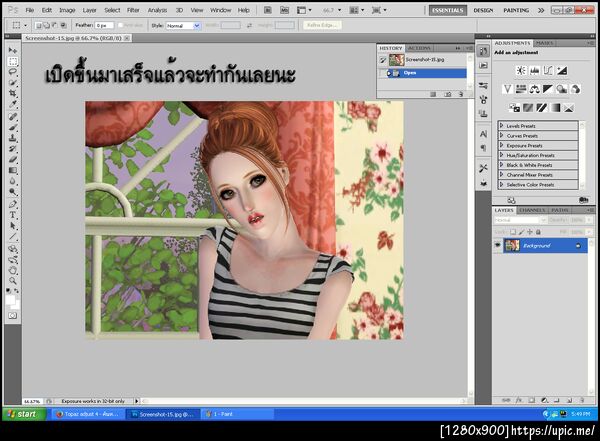Open the Filter menu
Image resolution: width=600 pixels, height=441 pixels.
point(133,10)
